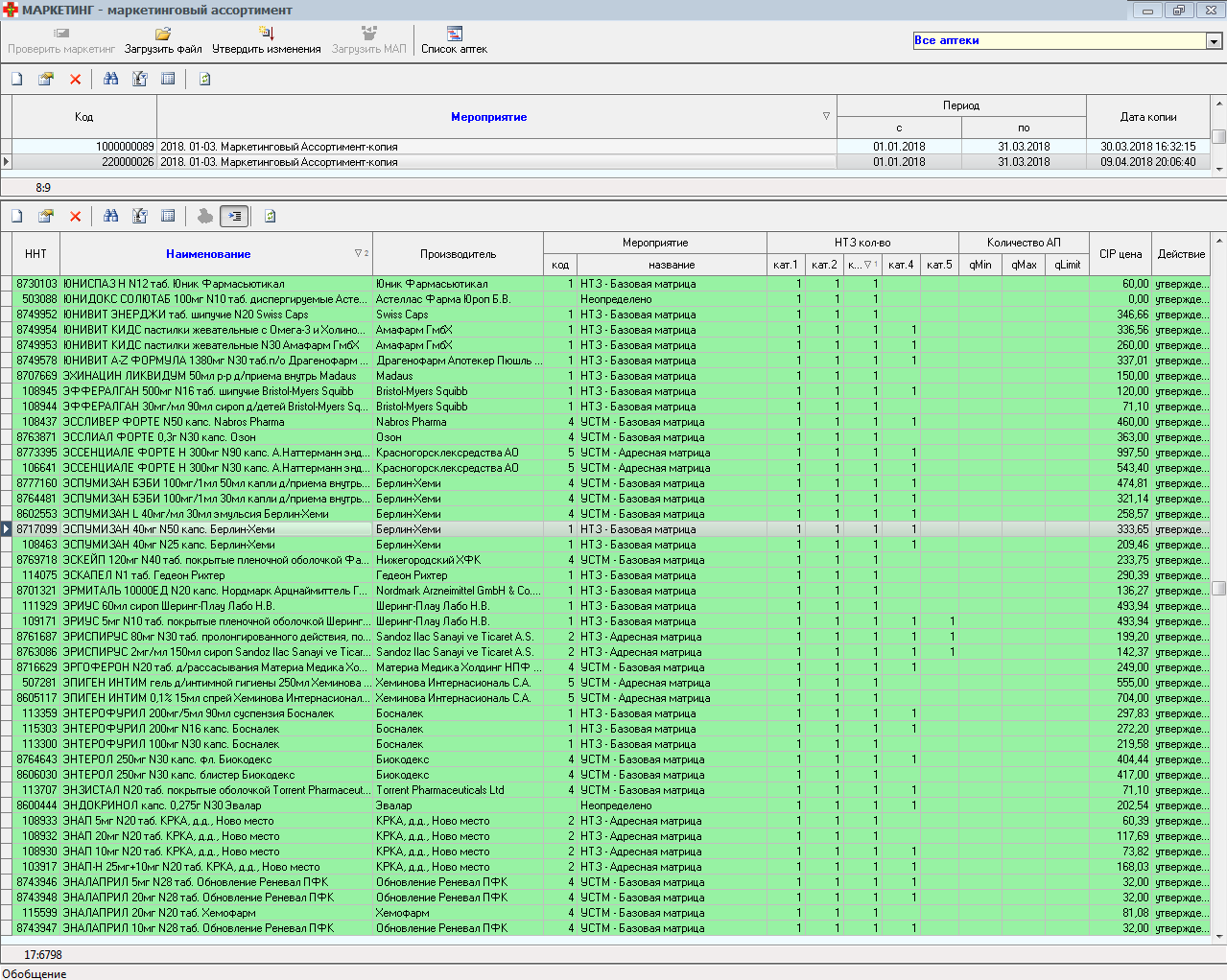Toggle the indent grouping button in lower toolbar

point(234,217)
